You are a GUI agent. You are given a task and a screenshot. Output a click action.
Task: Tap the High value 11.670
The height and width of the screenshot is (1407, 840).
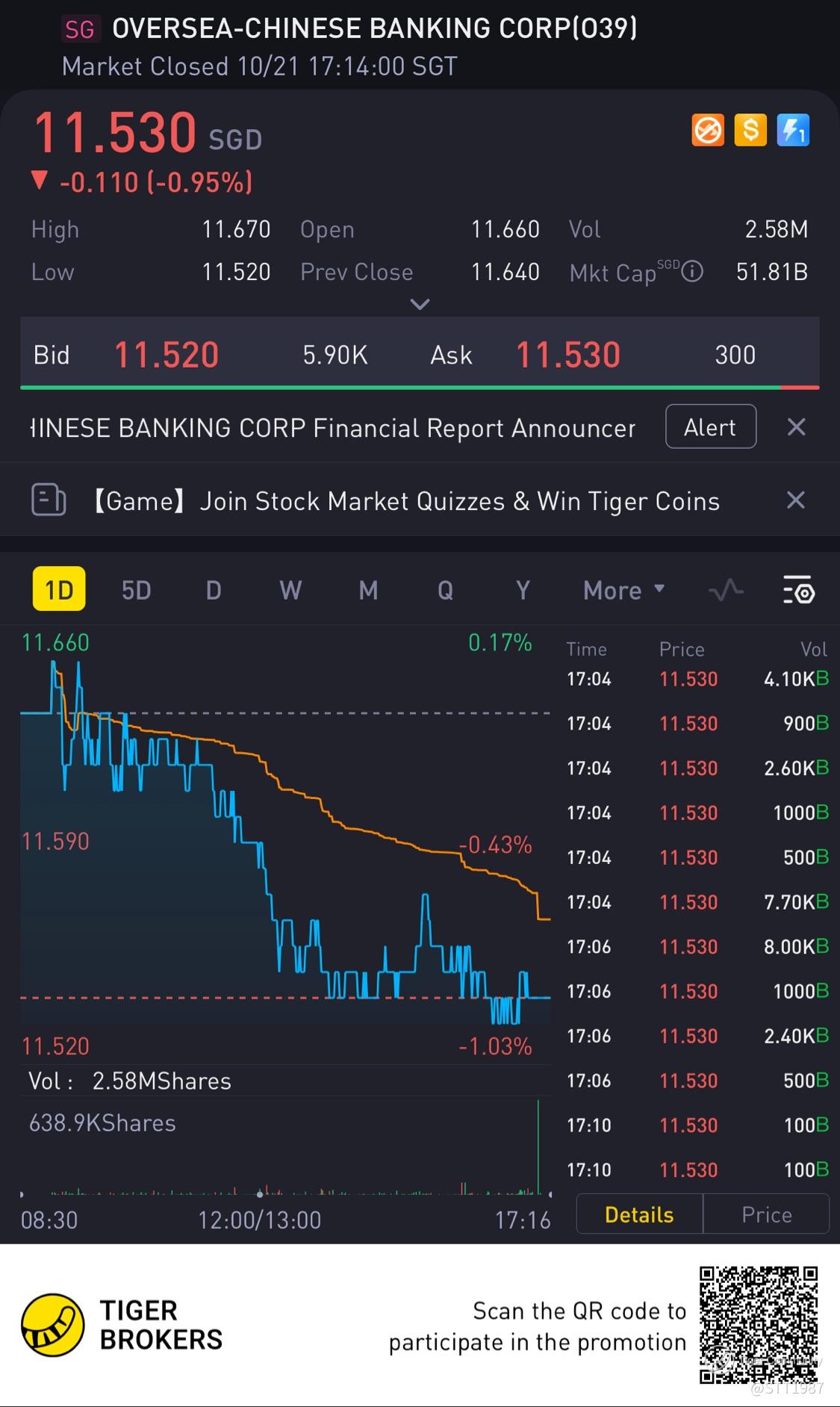[236, 229]
